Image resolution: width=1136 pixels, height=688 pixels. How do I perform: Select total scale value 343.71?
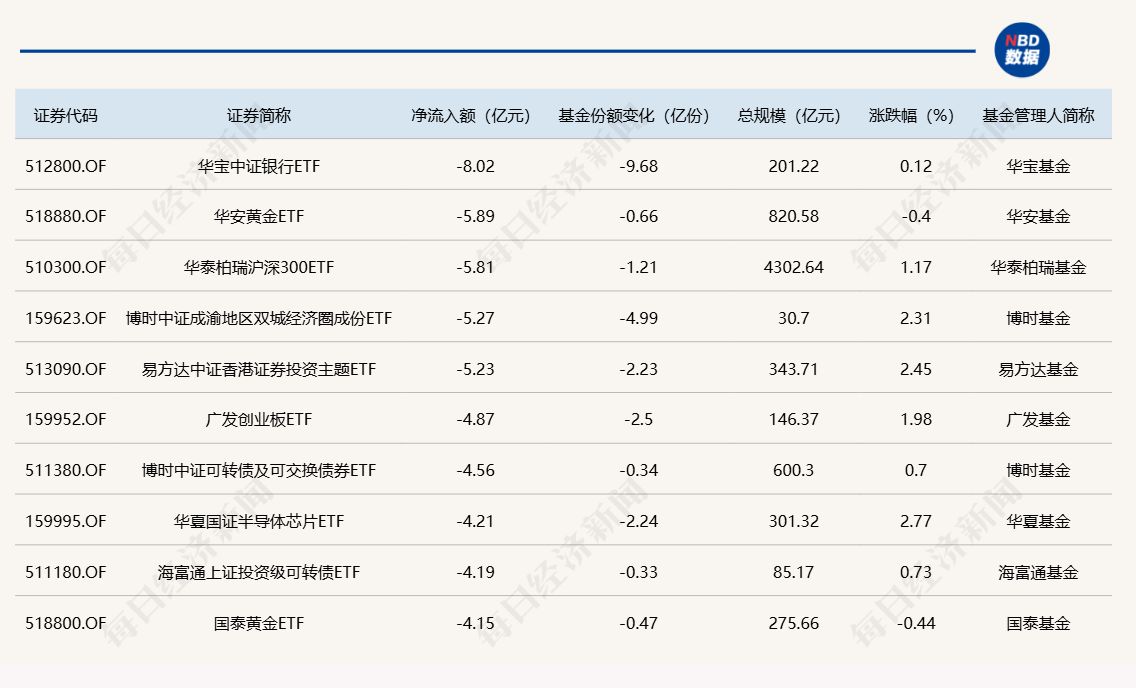(793, 369)
